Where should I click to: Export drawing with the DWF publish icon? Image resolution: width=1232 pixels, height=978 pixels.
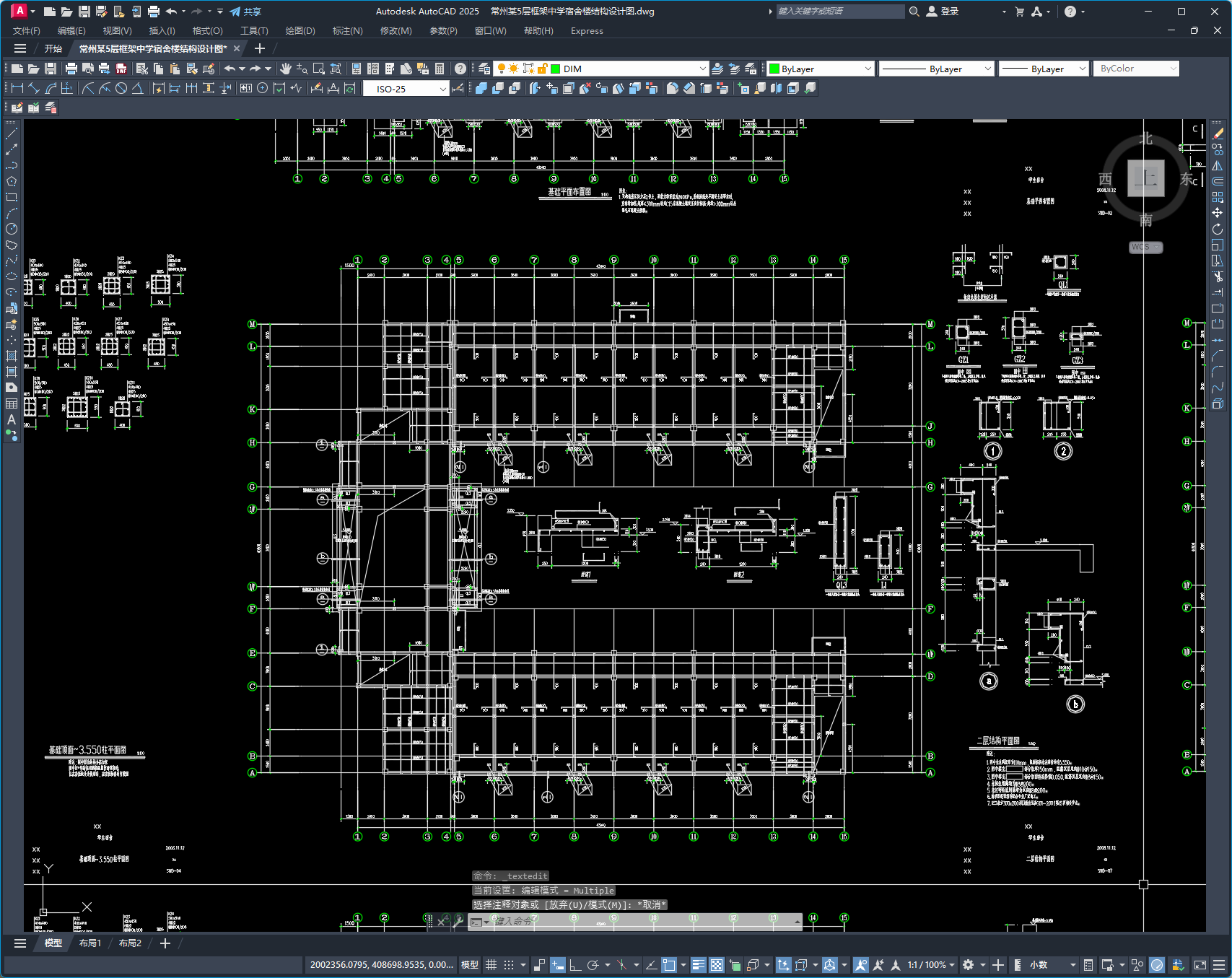[x=121, y=69]
